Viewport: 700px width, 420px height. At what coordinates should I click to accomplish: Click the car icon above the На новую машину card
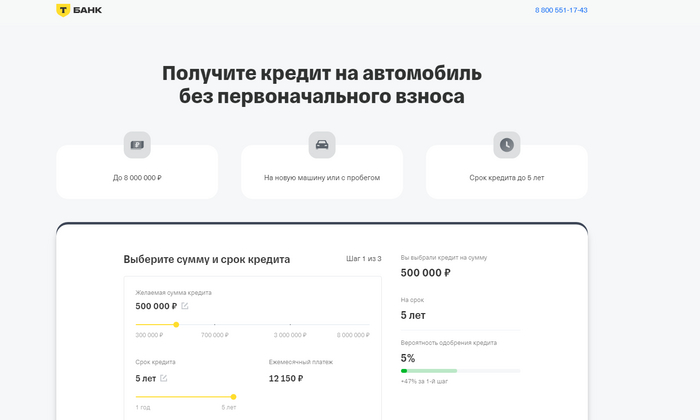322,145
